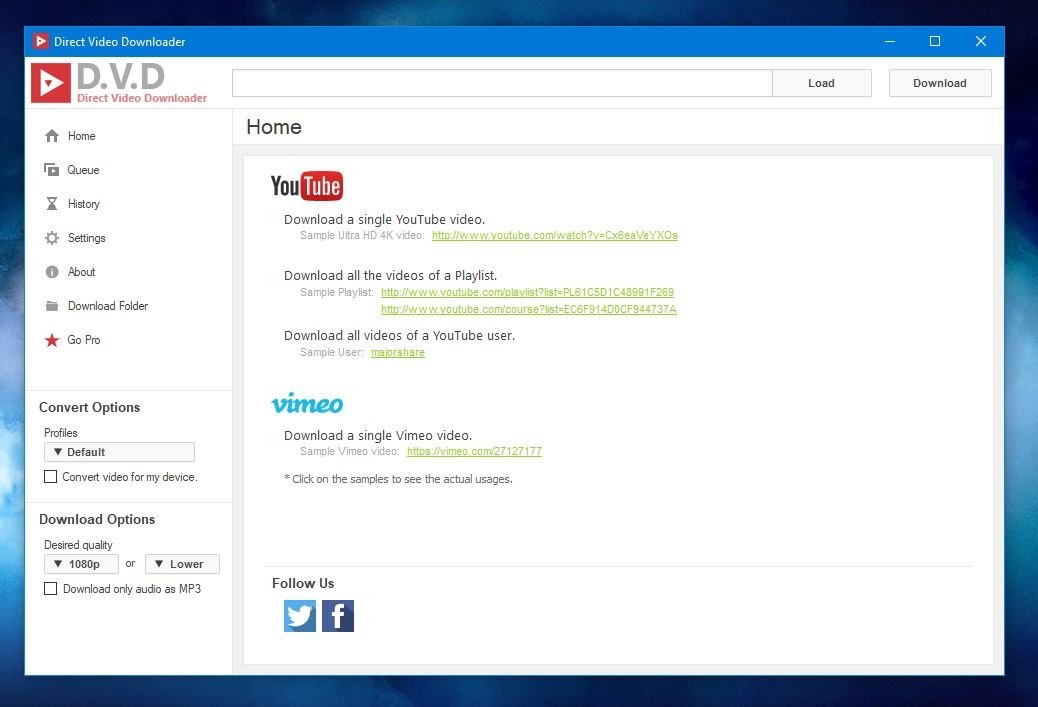Open the About menu label
This screenshot has width=1038, height=707.
81,272
